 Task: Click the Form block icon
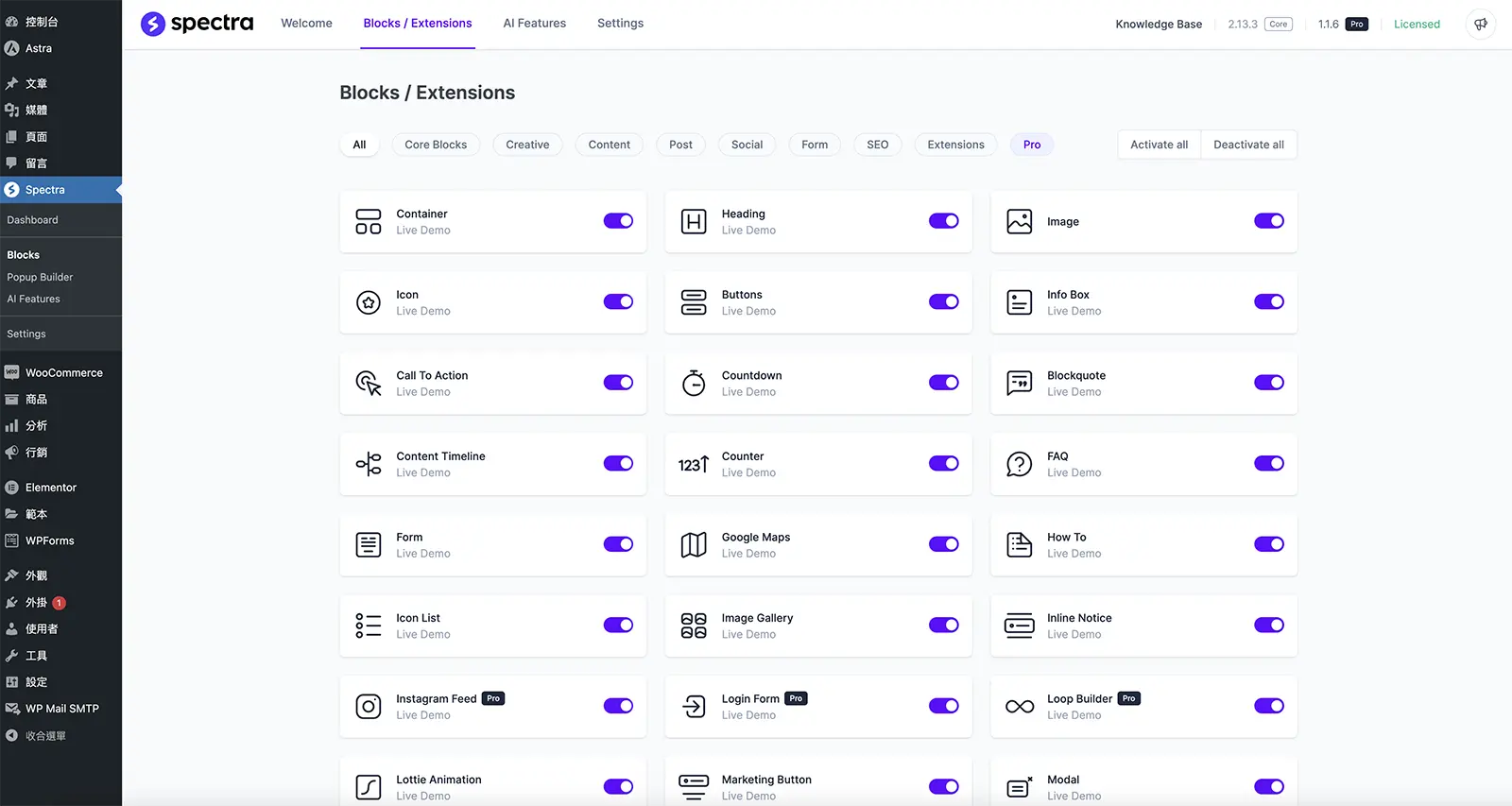tap(369, 545)
